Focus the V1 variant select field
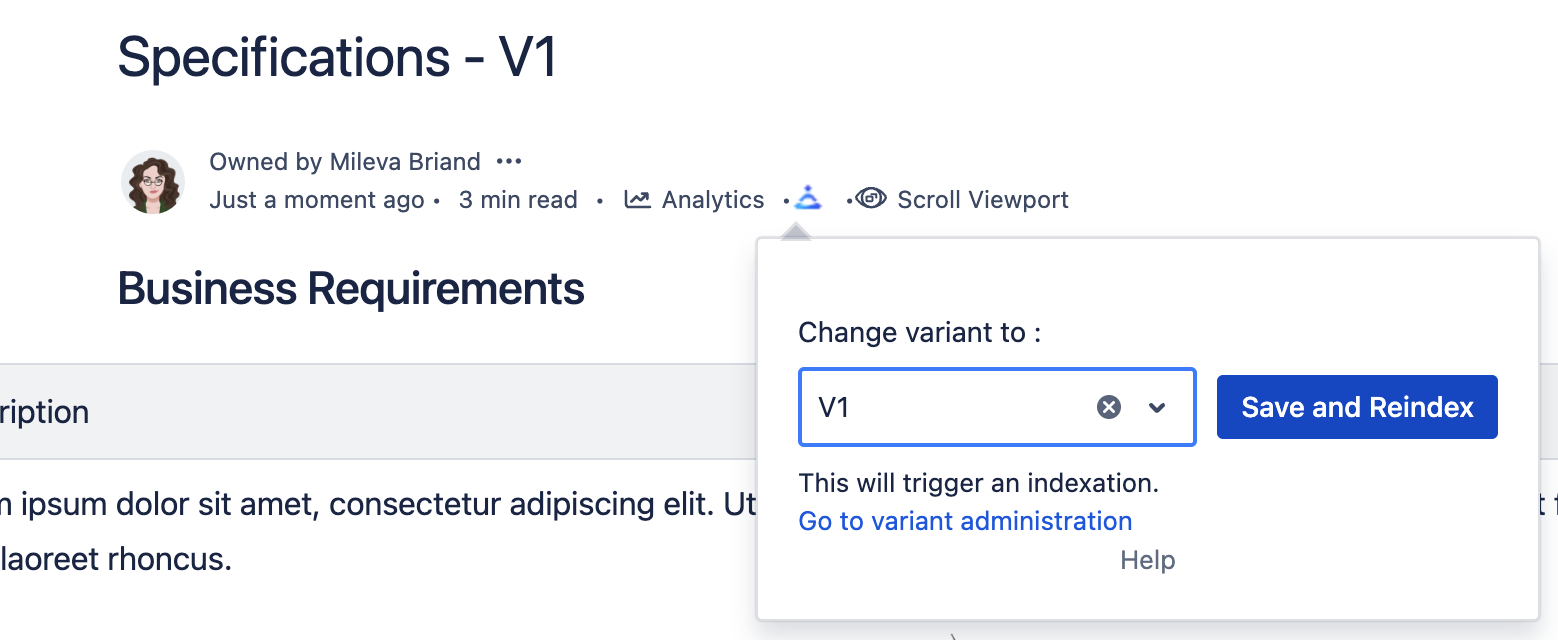1558x640 pixels. 940,407
